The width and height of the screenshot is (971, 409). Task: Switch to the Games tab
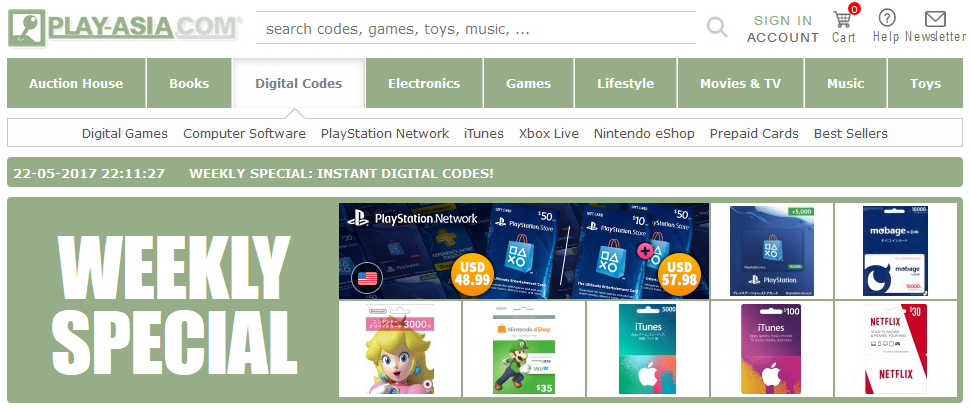click(x=529, y=83)
